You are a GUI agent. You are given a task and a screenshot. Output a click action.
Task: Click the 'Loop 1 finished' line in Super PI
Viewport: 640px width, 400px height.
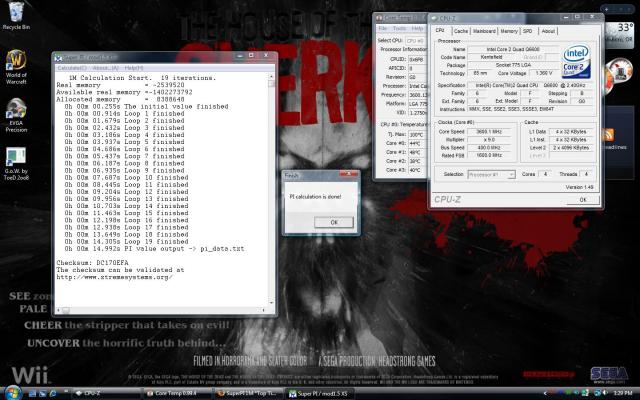coord(124,113)
